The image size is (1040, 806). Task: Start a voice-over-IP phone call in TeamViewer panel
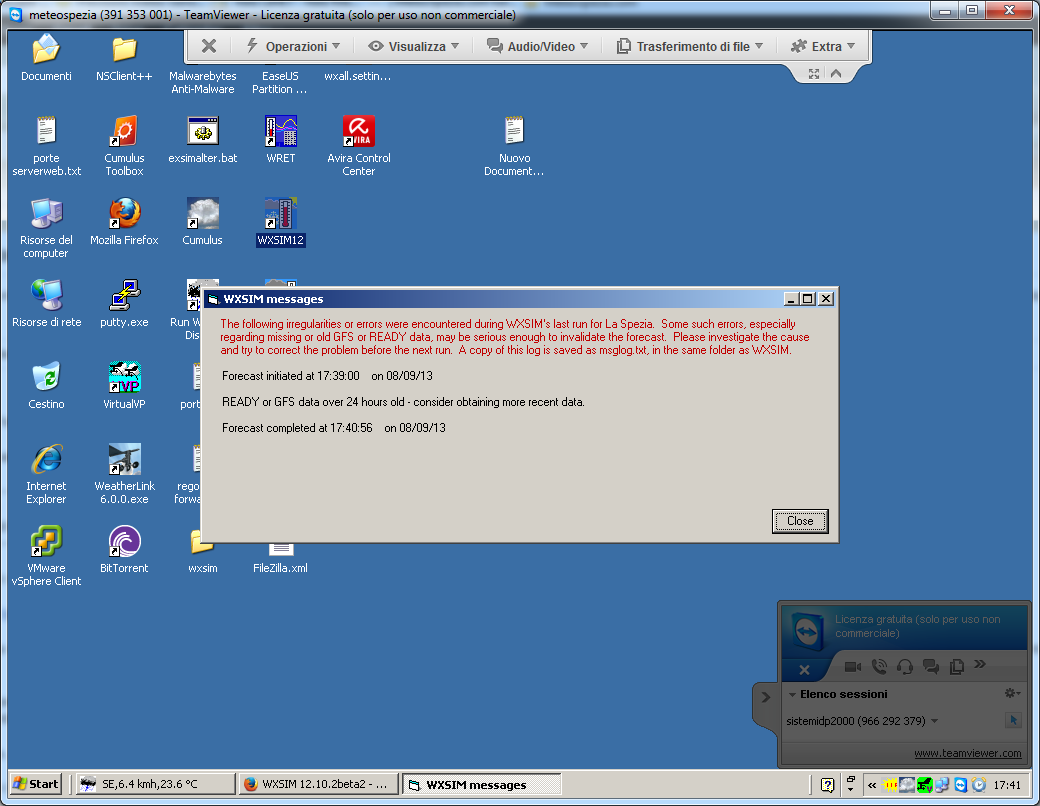[879, 666]
